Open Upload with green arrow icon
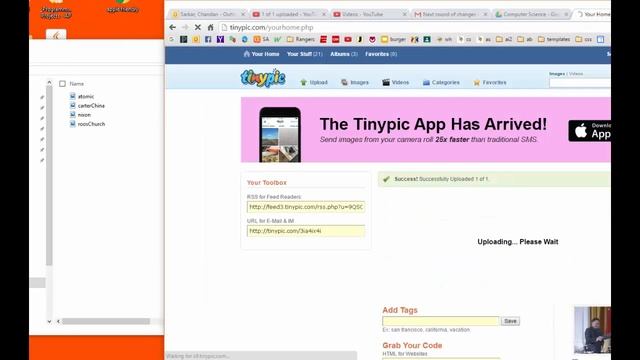Image resolution: width=640 pixels, height=360 pixels. (314, 82)
